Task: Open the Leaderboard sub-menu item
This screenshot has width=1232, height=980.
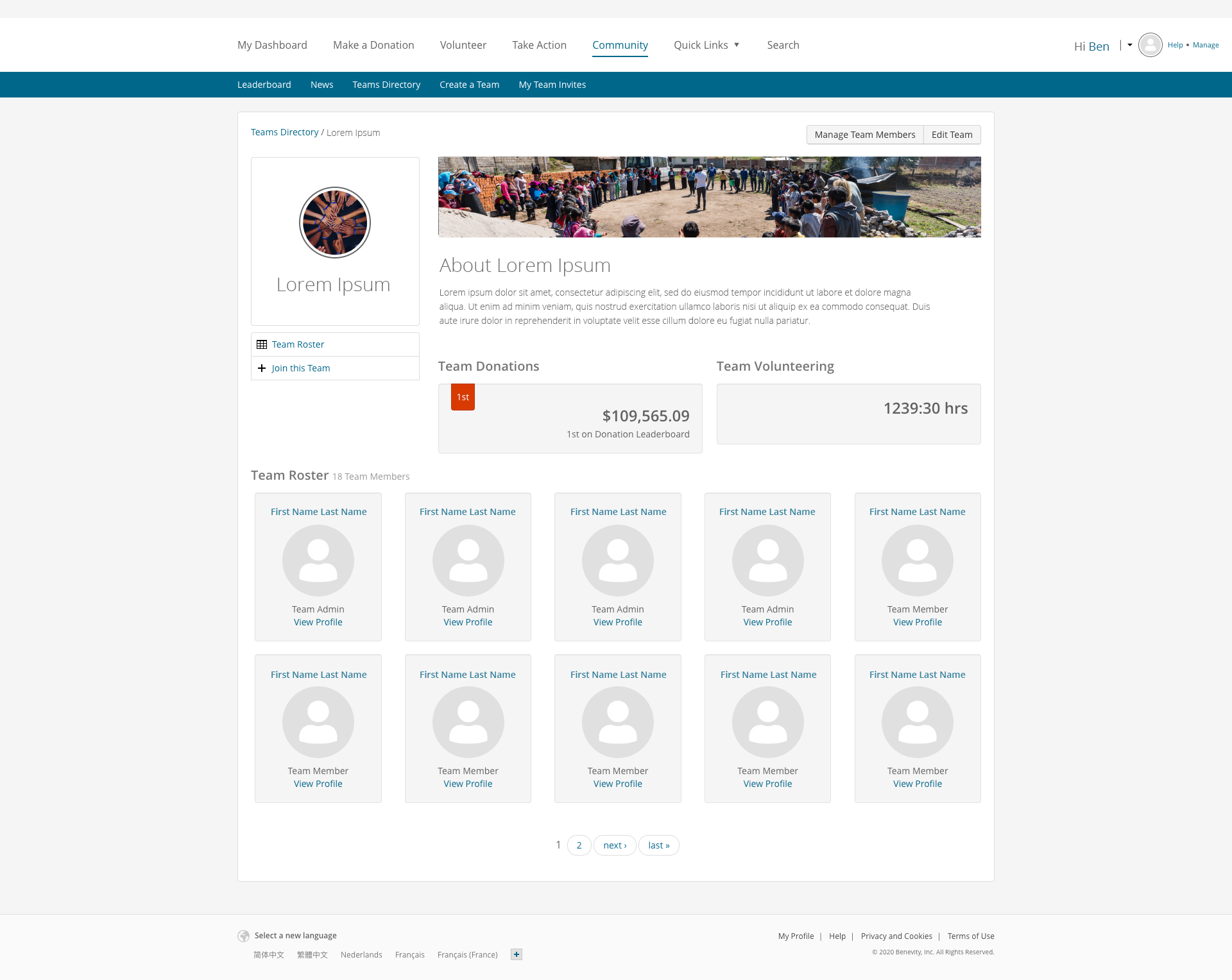Action: pos(264,85)
